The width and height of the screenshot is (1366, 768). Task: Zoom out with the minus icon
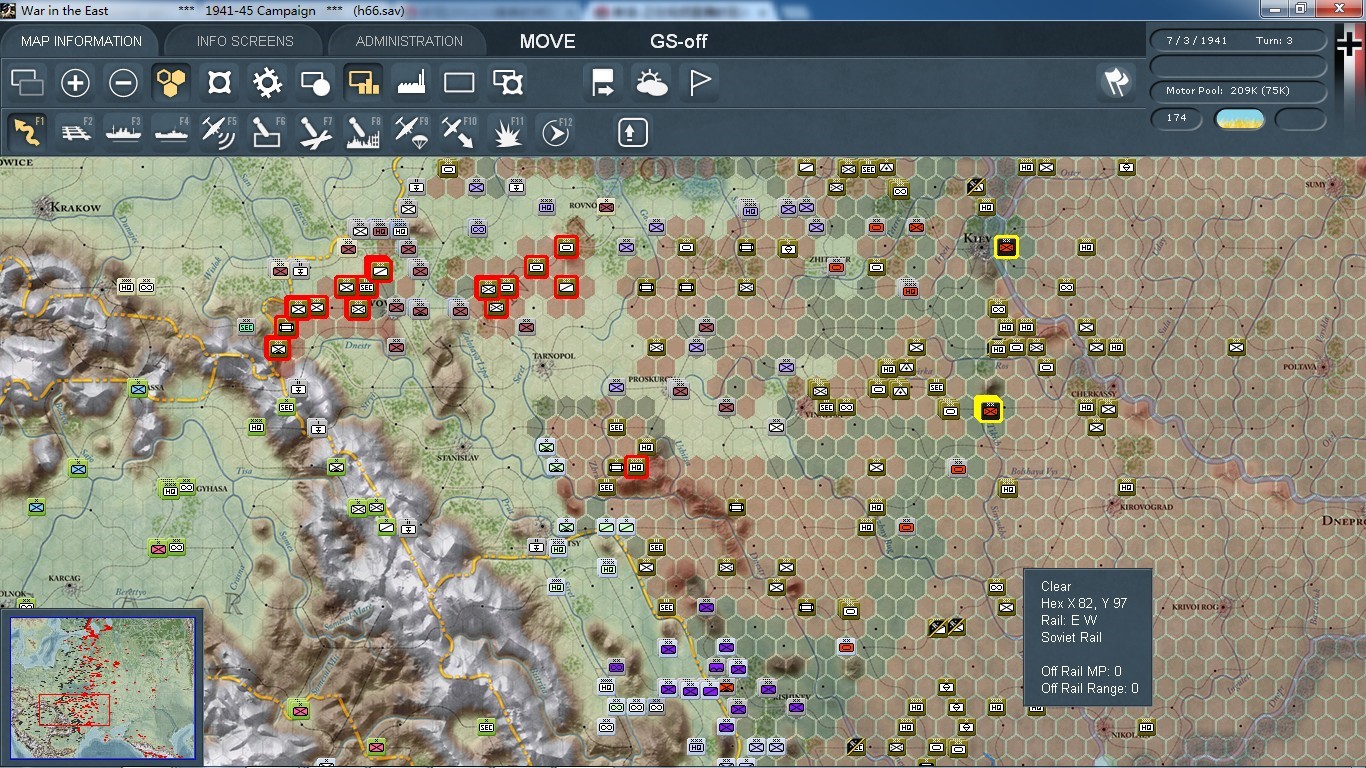click(x=123, y=82)
